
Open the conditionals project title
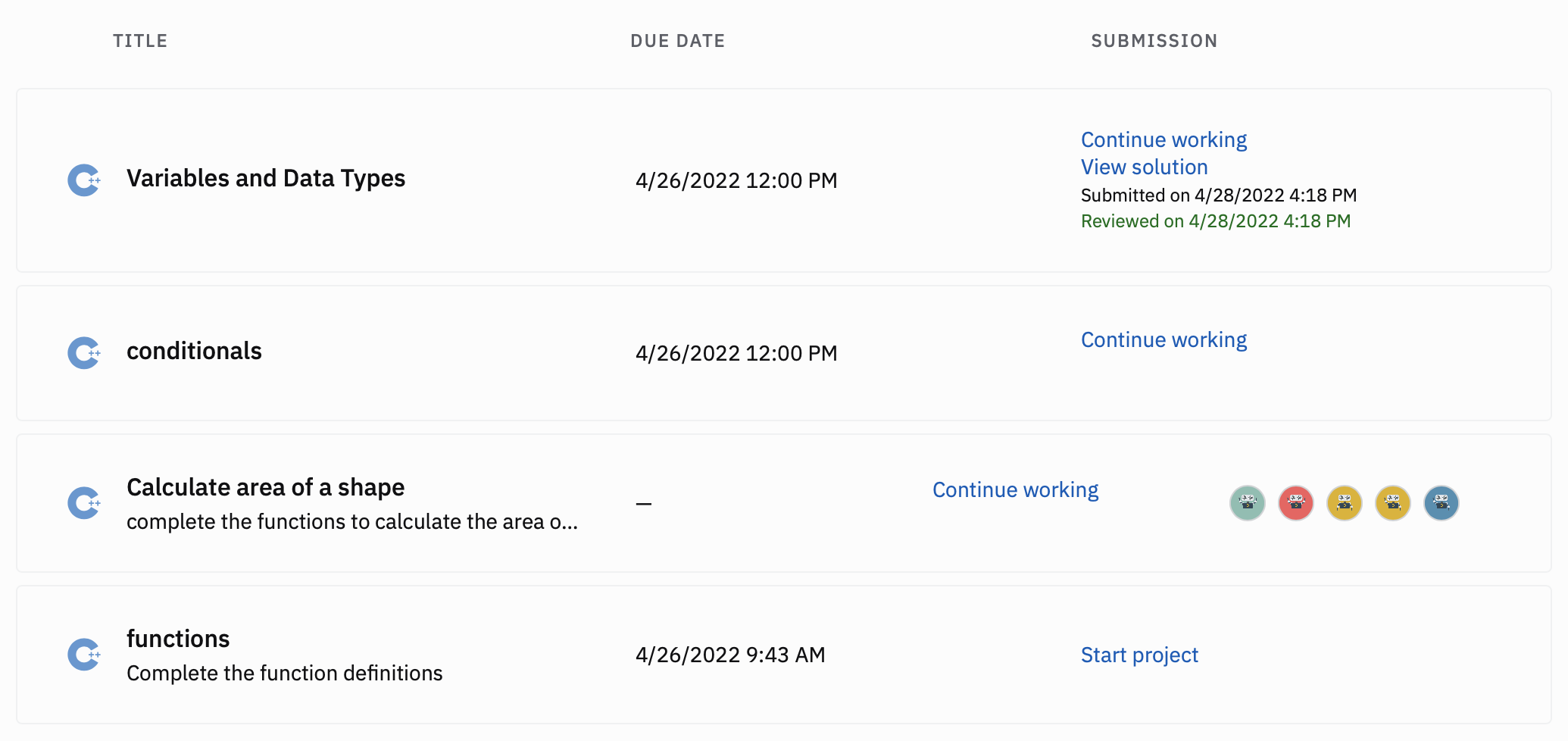tap(194, 352)
